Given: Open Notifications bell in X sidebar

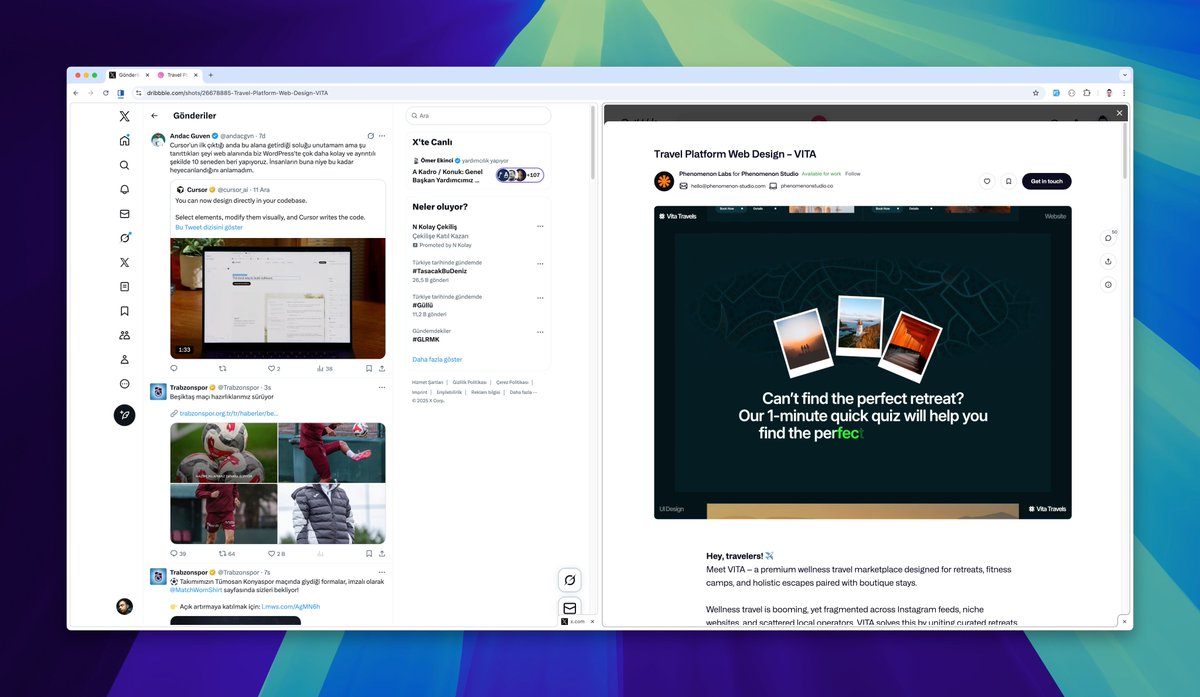Looking at the screenshot, I should pos(124,189).
